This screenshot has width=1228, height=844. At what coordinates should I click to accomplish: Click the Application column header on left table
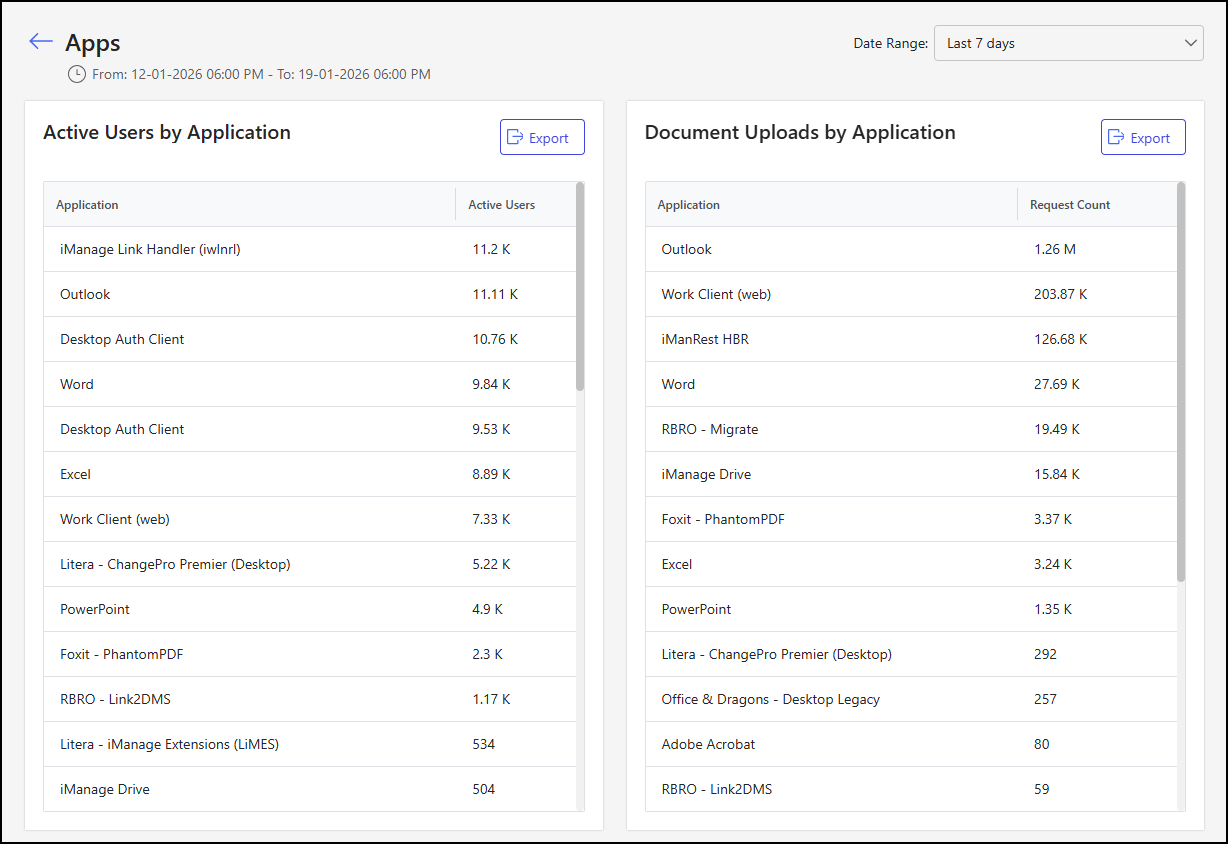coord(87,205)
